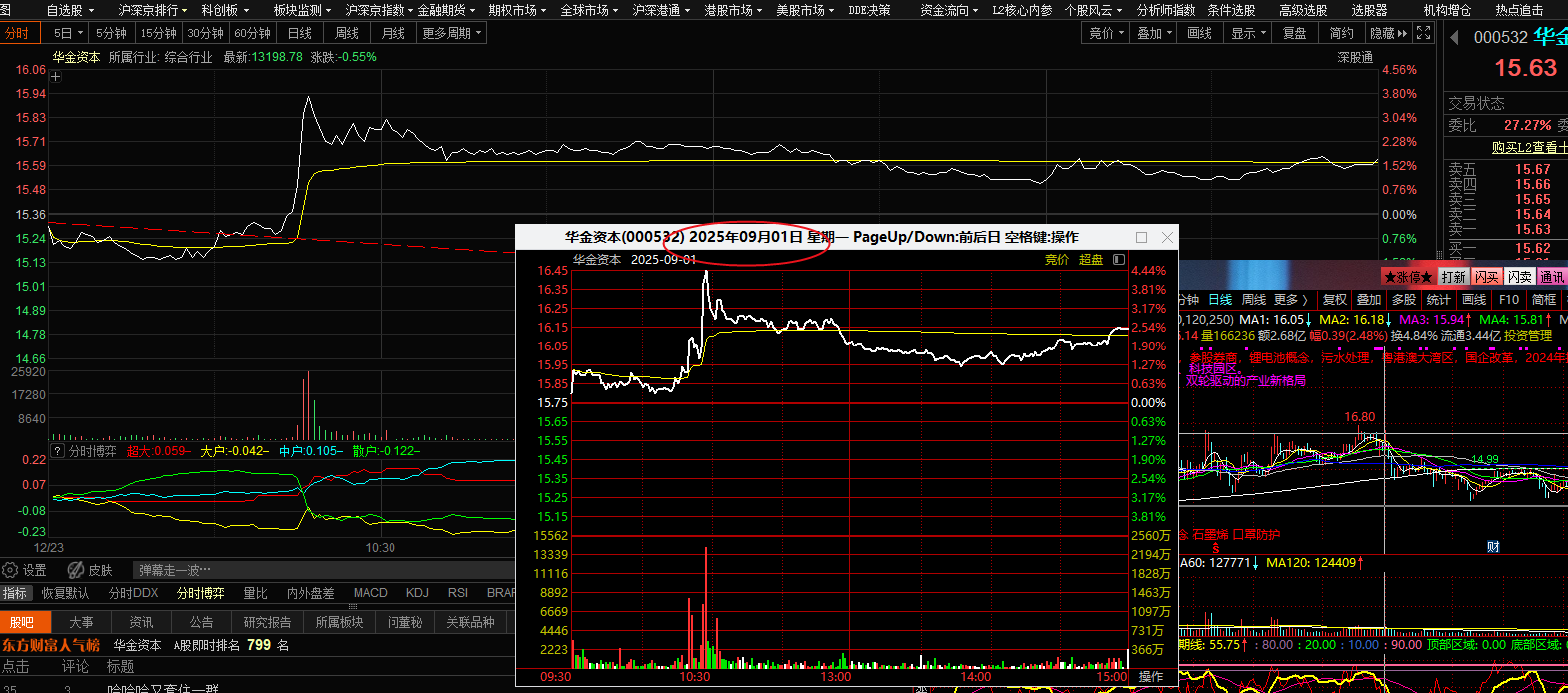Select the 量比 indicator
Viewport: 1568px width, 693px height.
pyautogui.click(x=256, y=593)
